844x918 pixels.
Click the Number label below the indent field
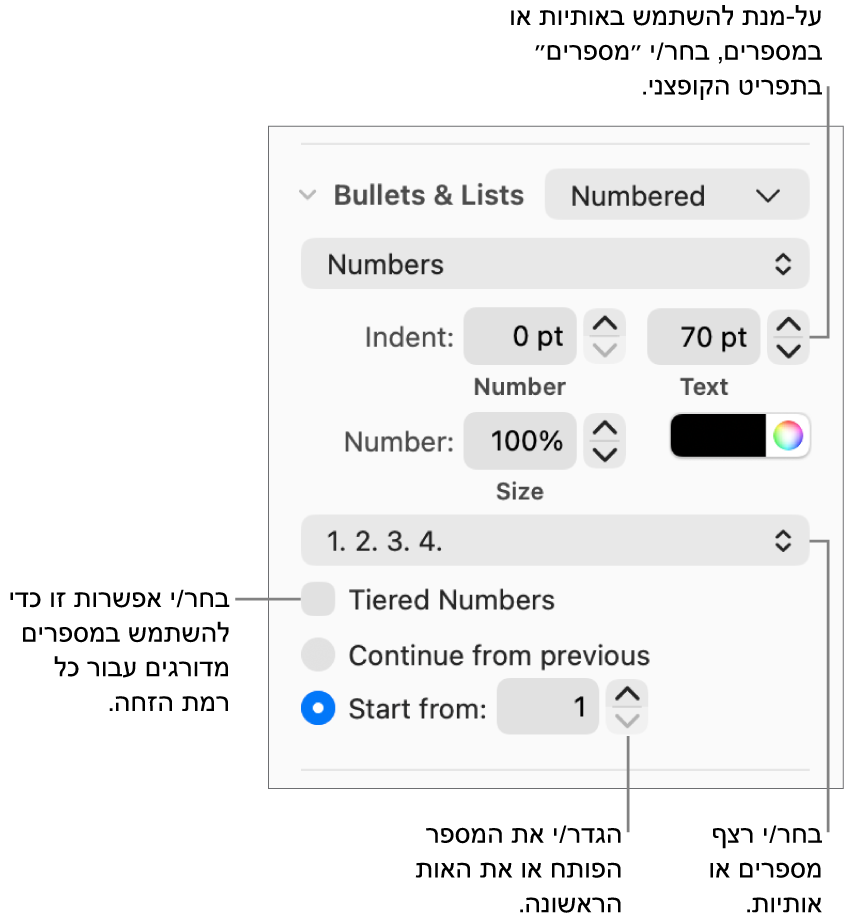[x=519, y=387]
